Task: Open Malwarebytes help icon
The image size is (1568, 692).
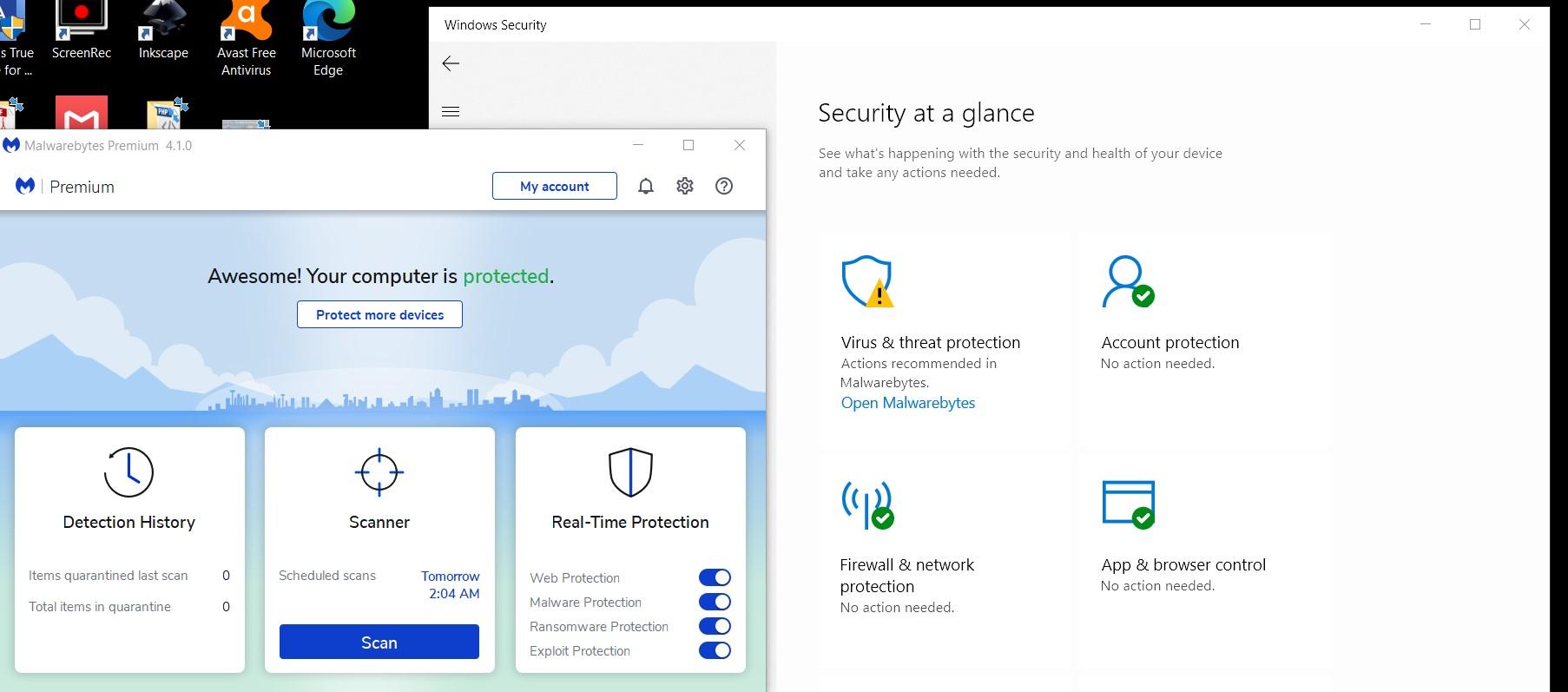Action: tap(724, 186)
